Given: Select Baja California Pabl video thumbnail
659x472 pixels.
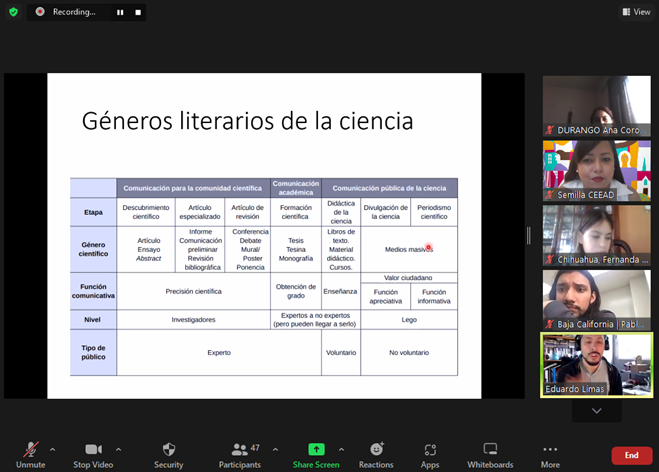Looking at the screenshot, I should coord(596,300).
